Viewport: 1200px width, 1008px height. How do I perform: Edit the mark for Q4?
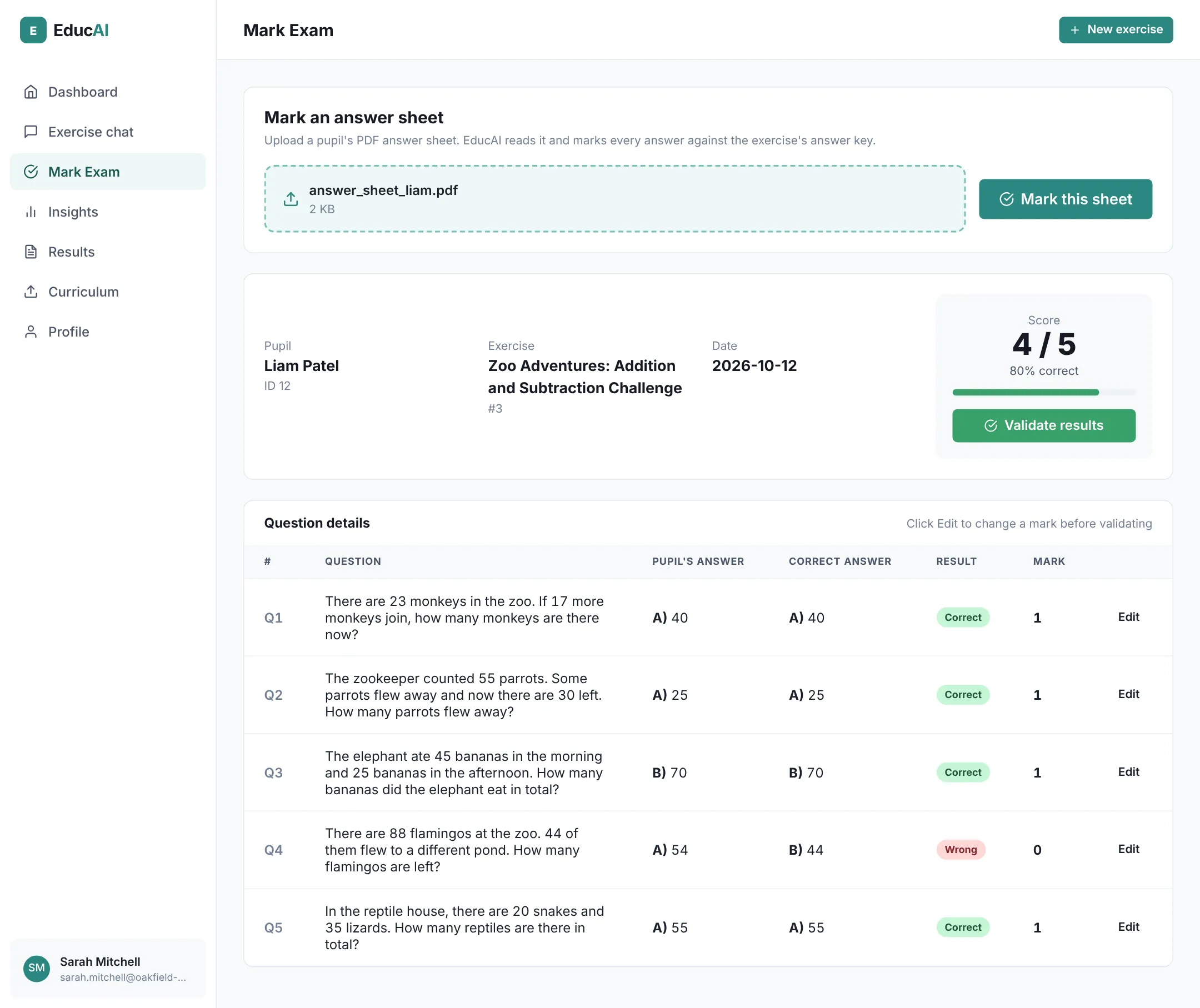pos(1128,849)
